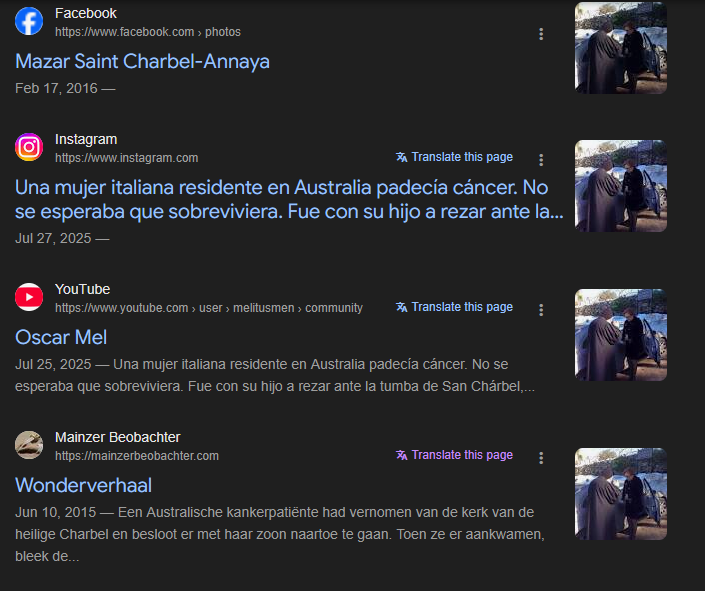Click the YouTube site name
Screen dimensions: 705x591
[x=82, y=289]
